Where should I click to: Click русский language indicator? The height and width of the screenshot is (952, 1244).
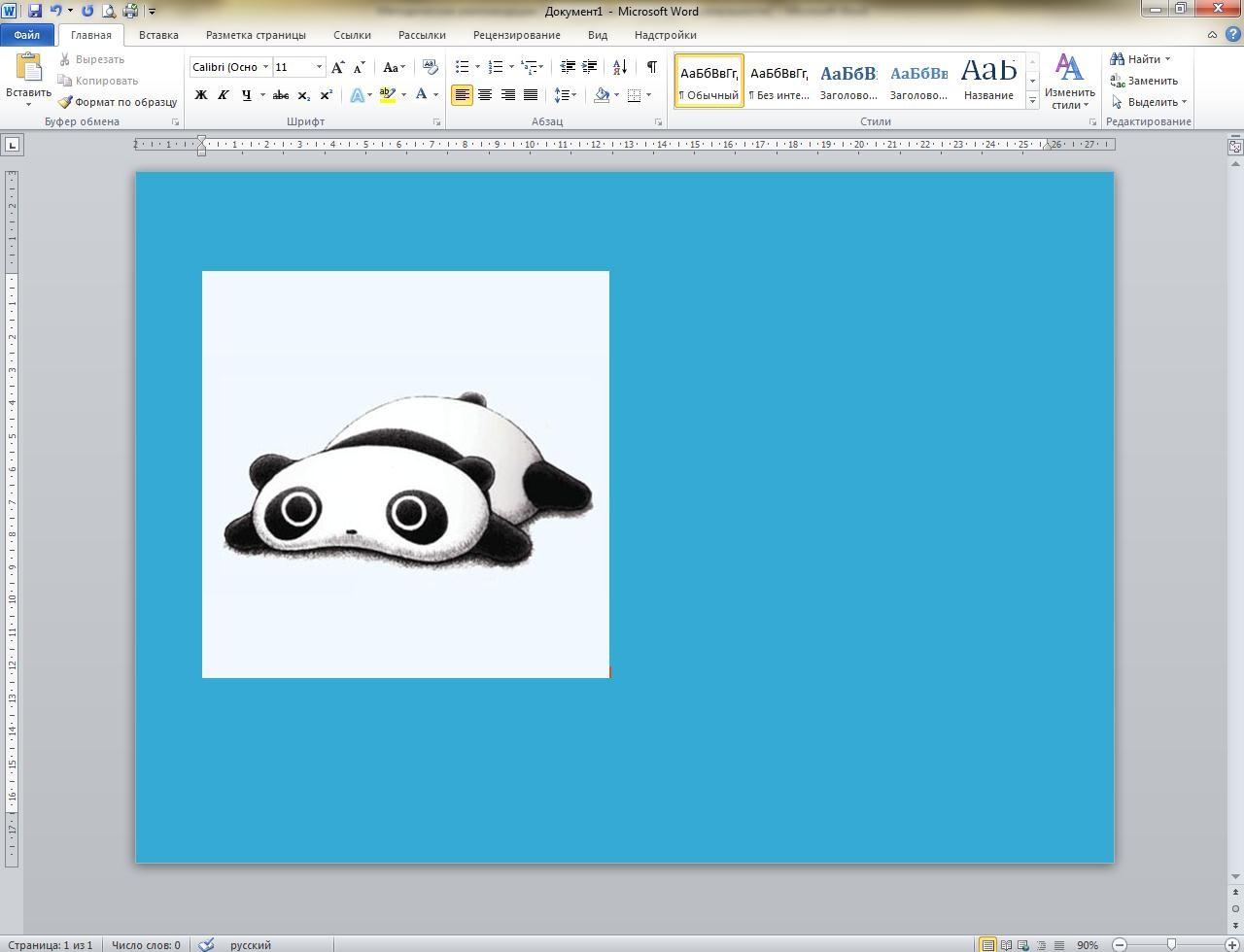pos(251,944)
